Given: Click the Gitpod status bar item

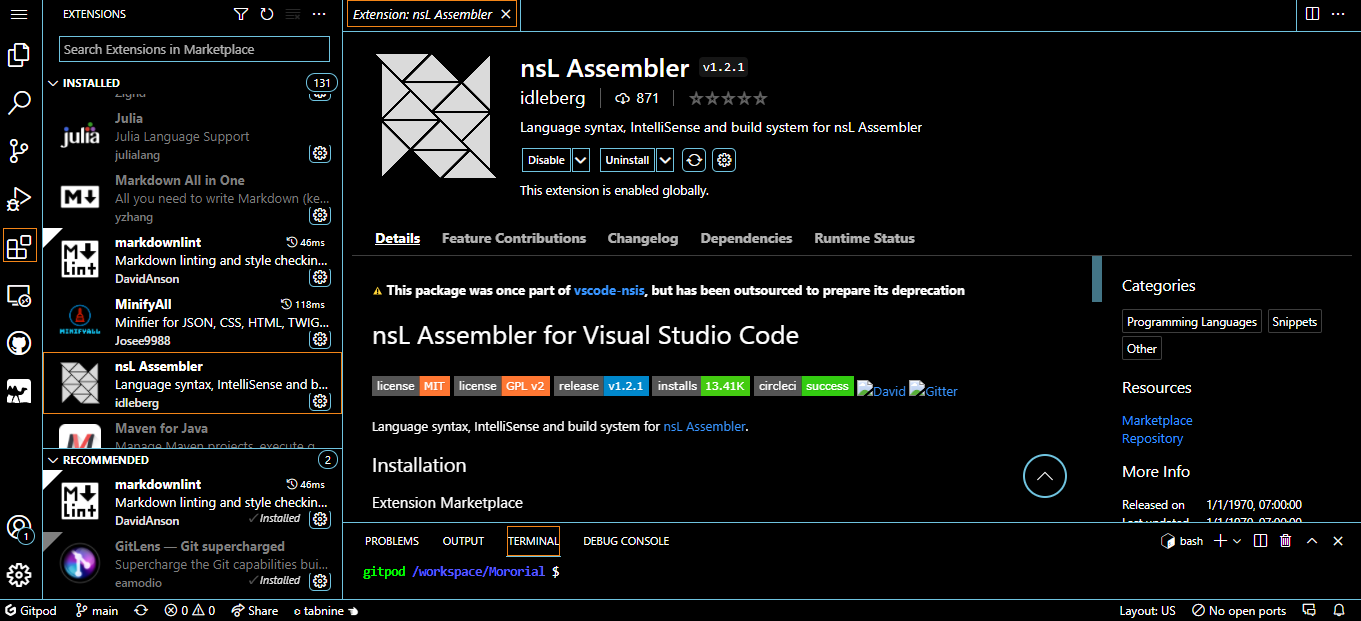Looking at the screenshot, I should coord(31,610).
